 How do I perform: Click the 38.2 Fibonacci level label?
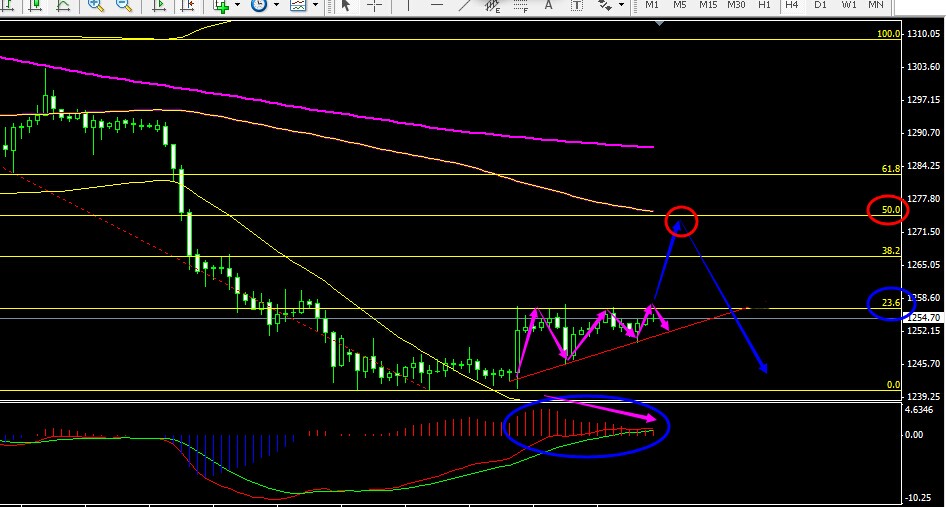click(x=891, y=250)
